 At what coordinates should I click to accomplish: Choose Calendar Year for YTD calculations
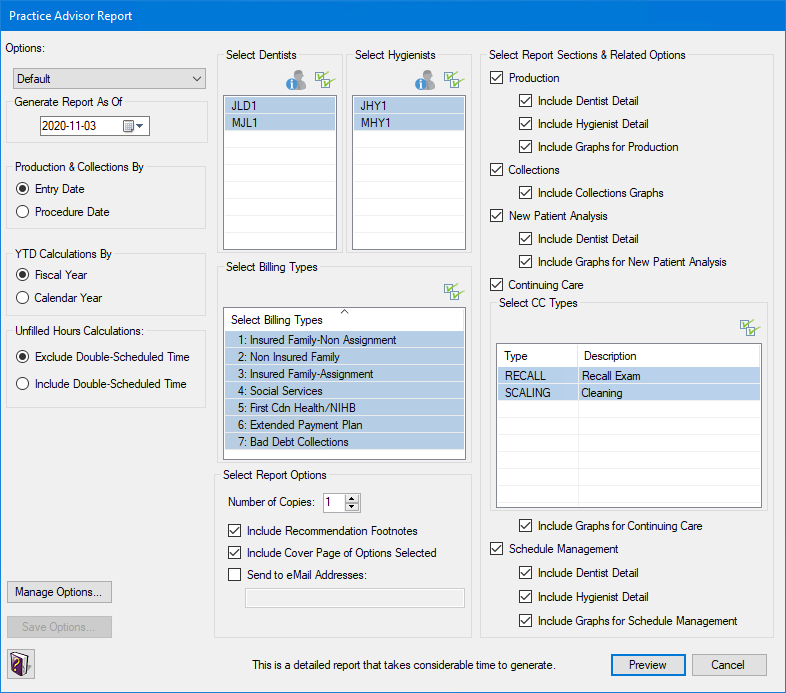pos(23,298)
